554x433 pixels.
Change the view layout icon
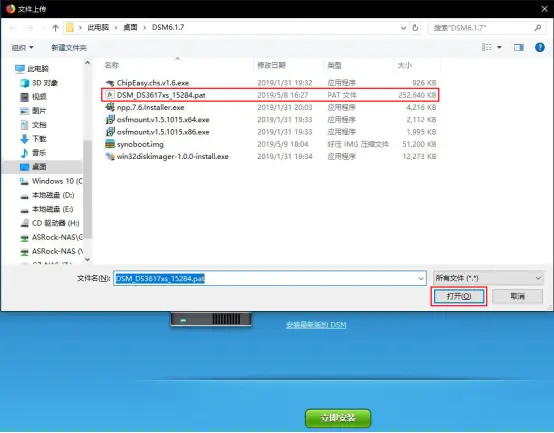click(487, 47)
